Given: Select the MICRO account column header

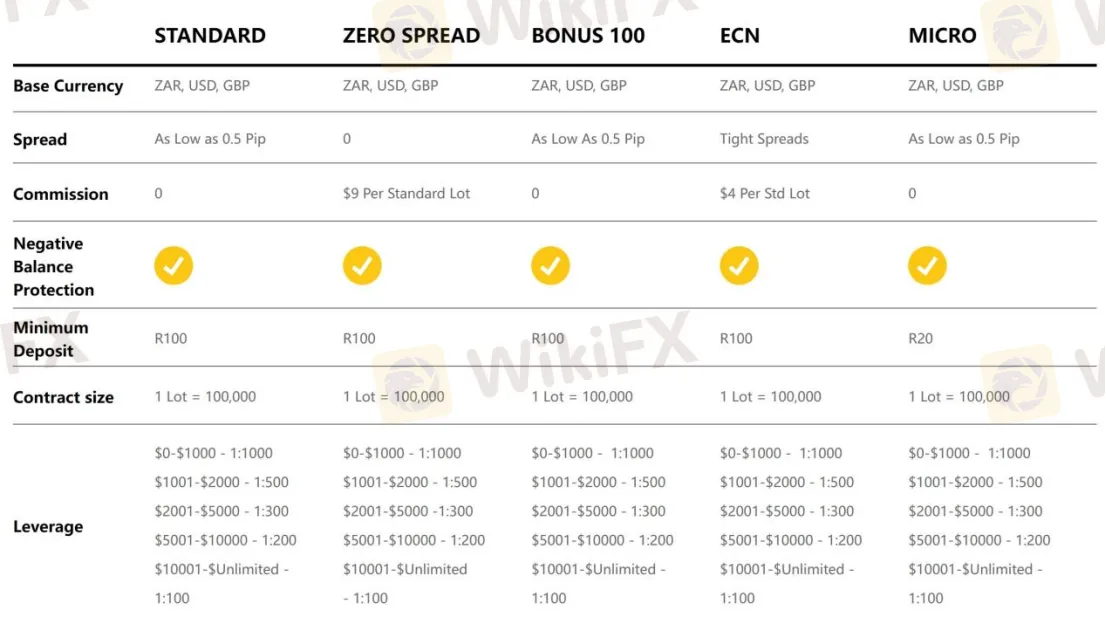Looking at the screenshot, I should pyautogui.click(x=942, y=36).
